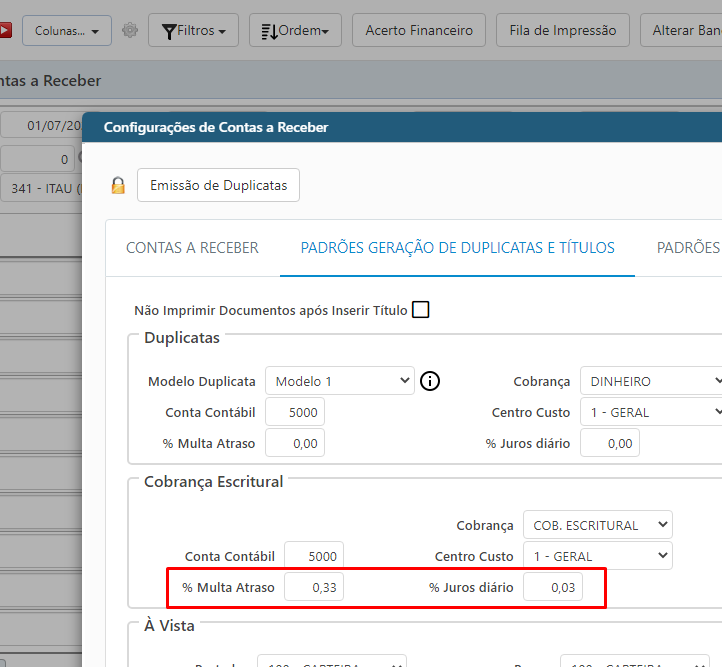The height and width of the screenshot is (667, 722).
Task: Click the Duplicatas section heading
Action: pos(182,337)
